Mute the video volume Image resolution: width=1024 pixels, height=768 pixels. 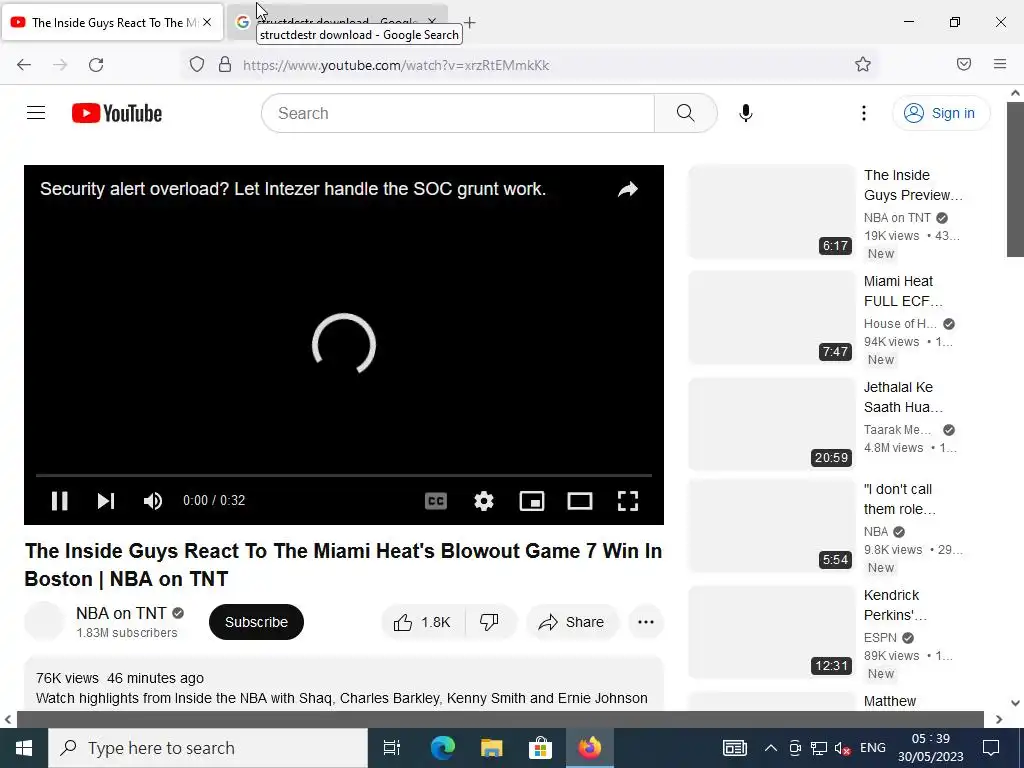pyautogui.click(x=153, y=501)
